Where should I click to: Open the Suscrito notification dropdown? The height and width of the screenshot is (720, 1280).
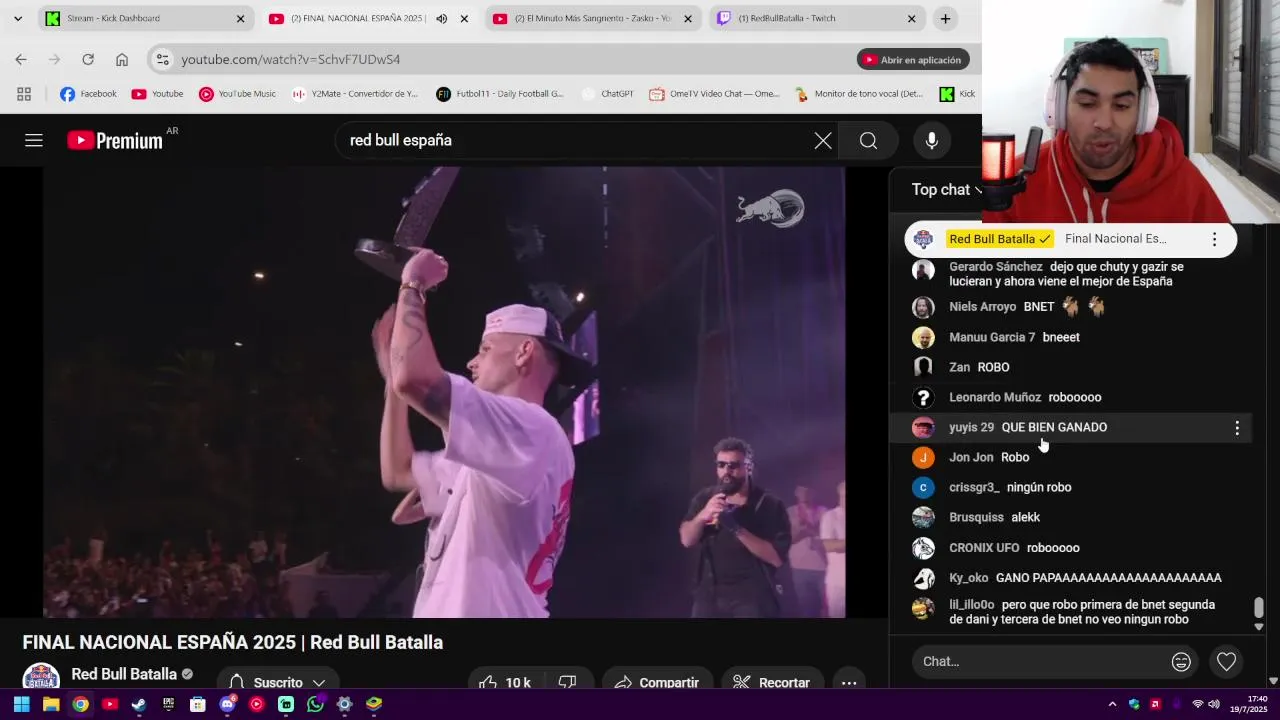(x=278, y=683)
